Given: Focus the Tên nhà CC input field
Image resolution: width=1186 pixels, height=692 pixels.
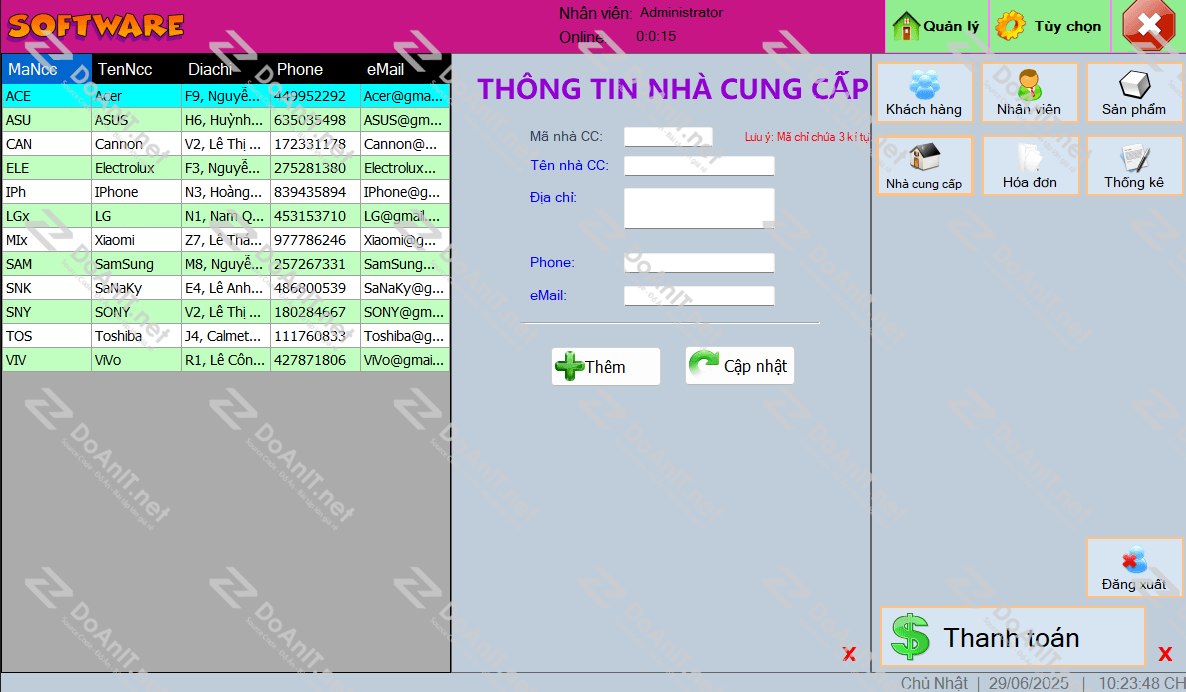Looking at the screenshot, I should (x=699, y=166).
